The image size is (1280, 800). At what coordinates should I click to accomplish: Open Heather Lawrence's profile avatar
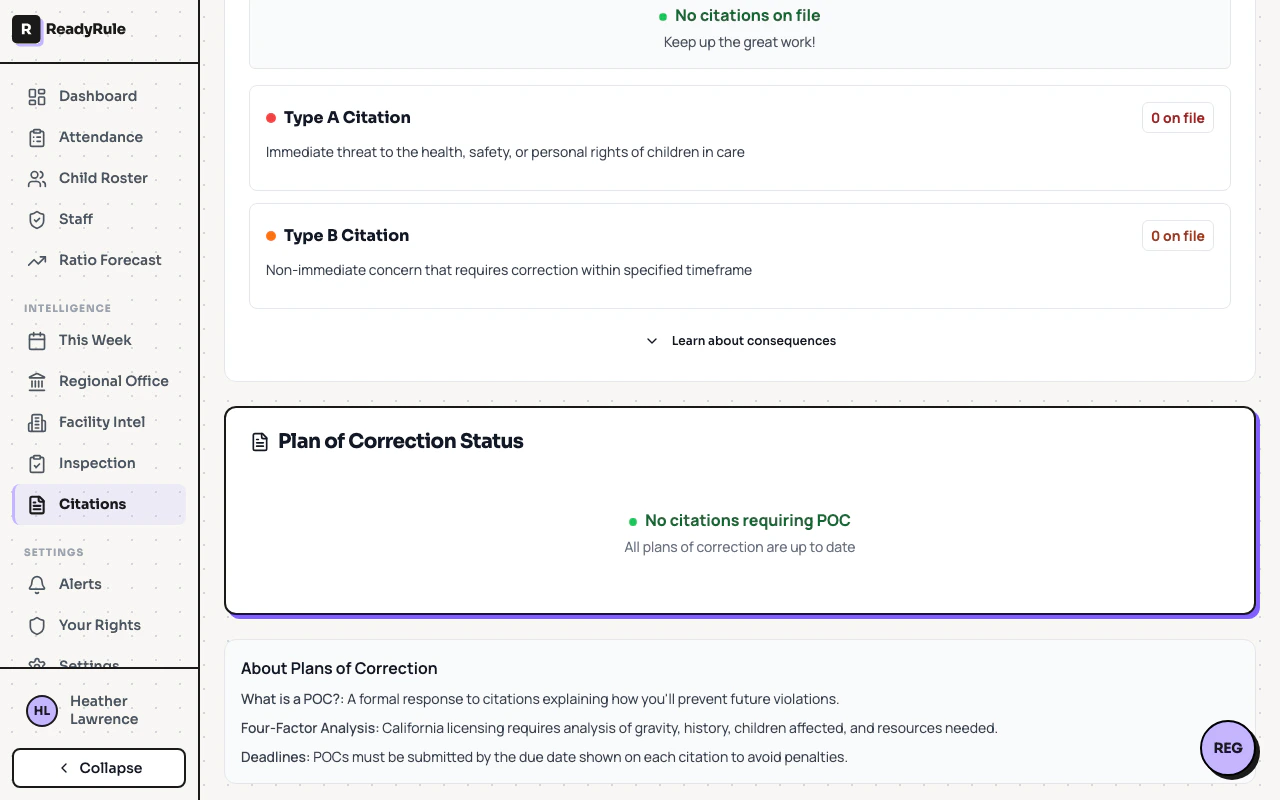(x=41, y=710)
